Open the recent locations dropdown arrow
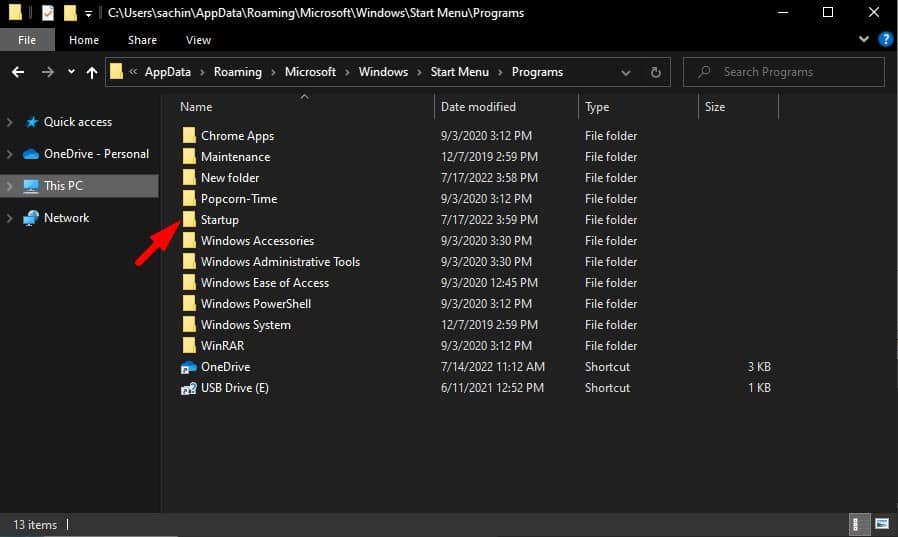Viewport: 898px width, 537px height. coord(71,72)
